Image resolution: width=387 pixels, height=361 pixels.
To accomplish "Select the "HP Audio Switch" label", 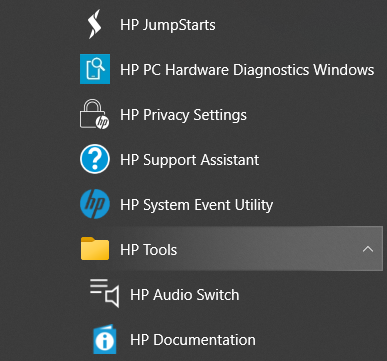I will pos(184,295).
